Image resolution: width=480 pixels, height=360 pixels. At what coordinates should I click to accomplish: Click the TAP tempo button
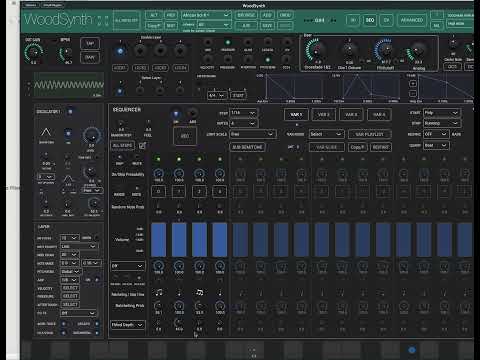[90, 43]
